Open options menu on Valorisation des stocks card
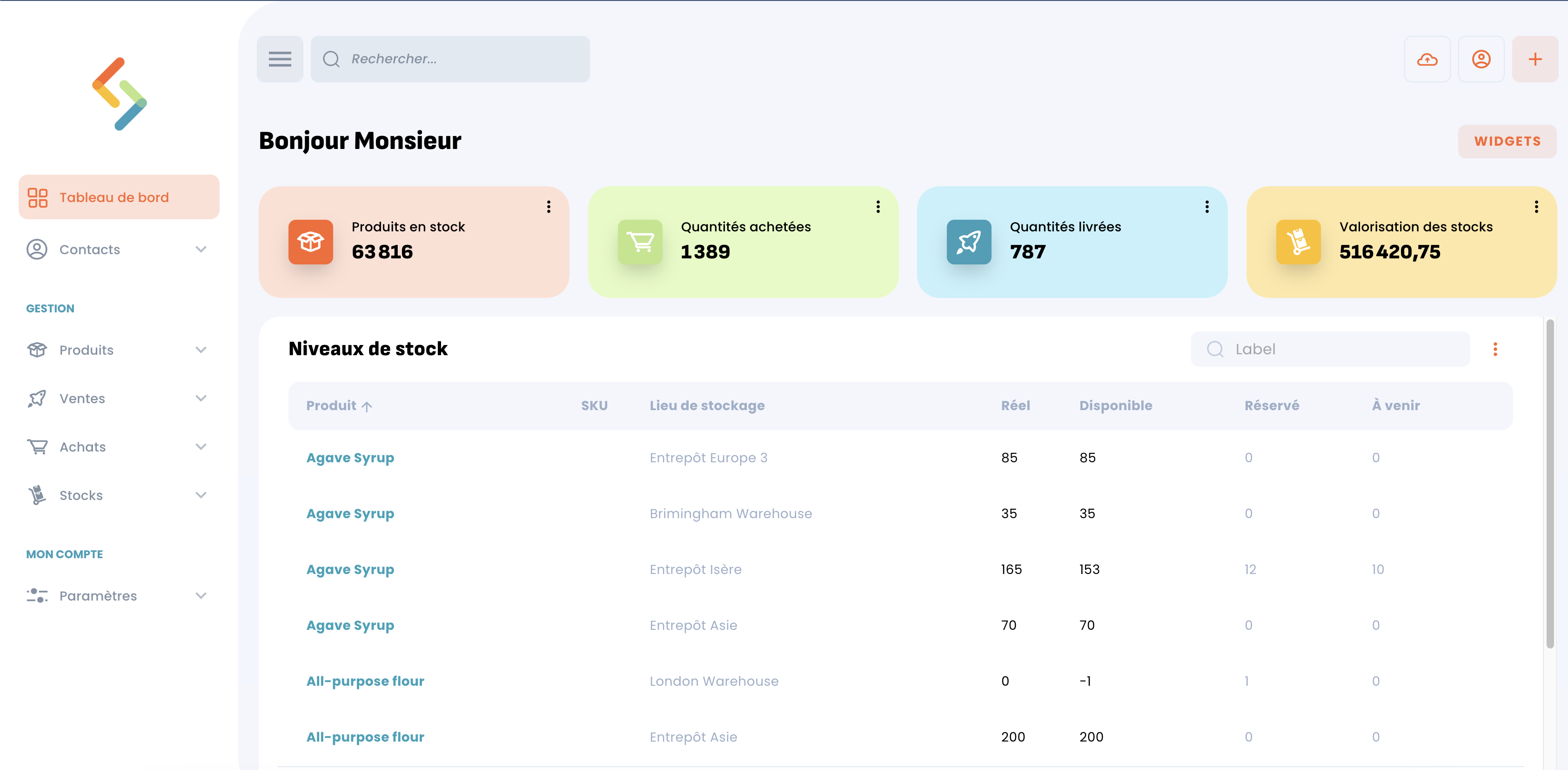 coord(1536,207)
